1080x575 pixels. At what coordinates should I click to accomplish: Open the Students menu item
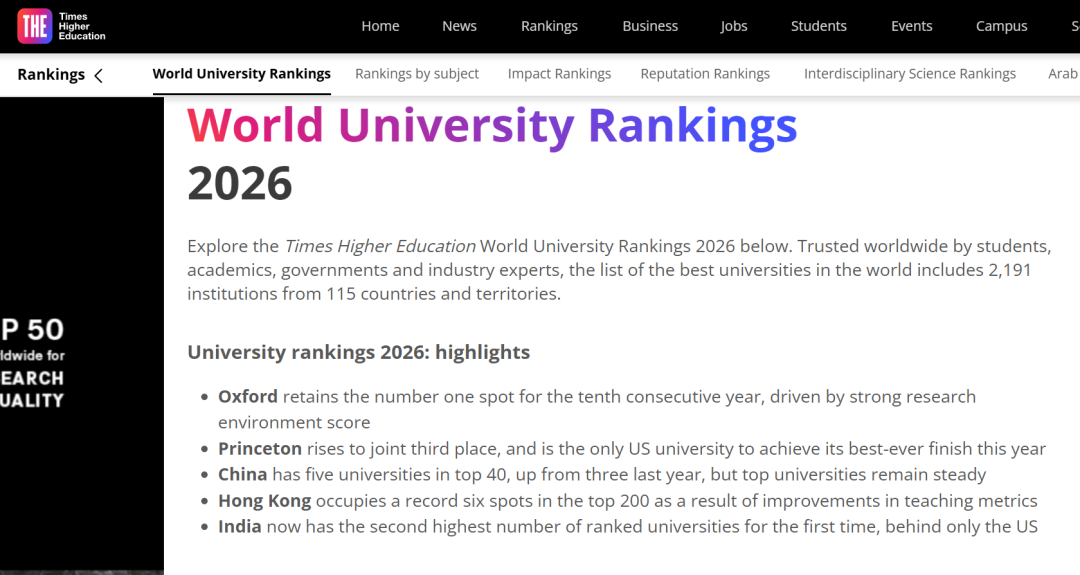click(818, 26)
